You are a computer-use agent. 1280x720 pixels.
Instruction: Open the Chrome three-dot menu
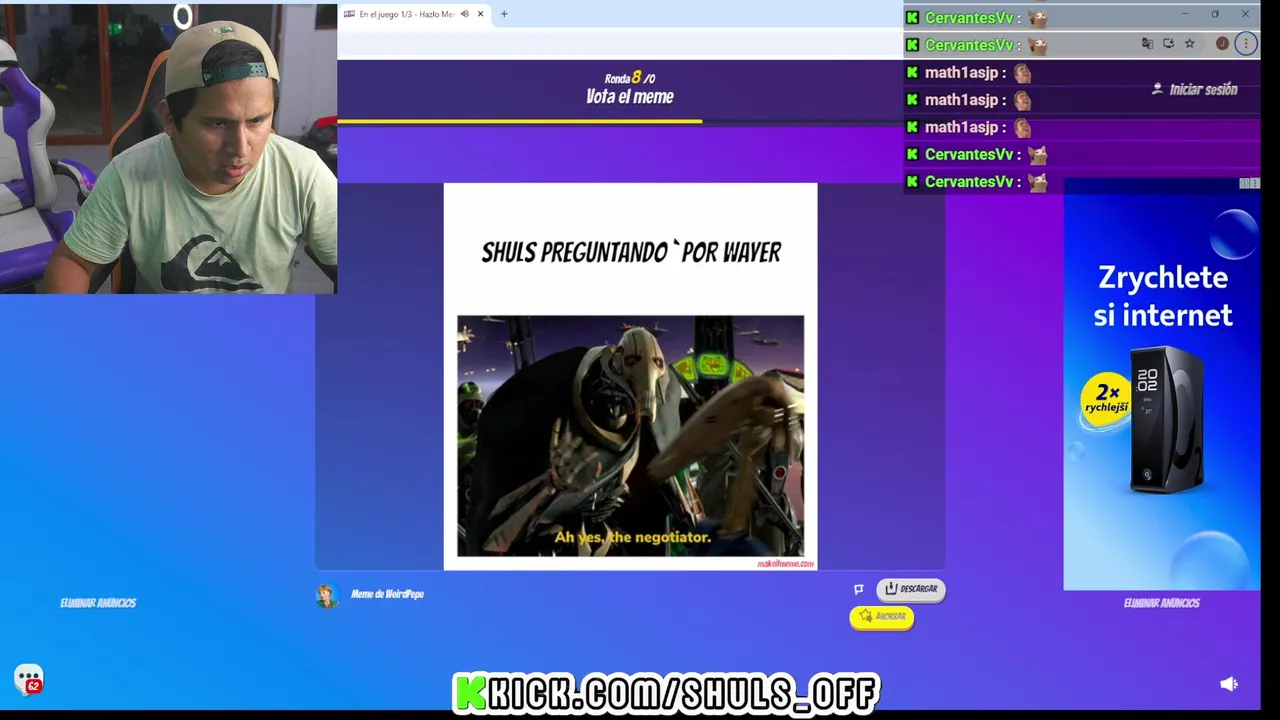(x=1245, y=44)
